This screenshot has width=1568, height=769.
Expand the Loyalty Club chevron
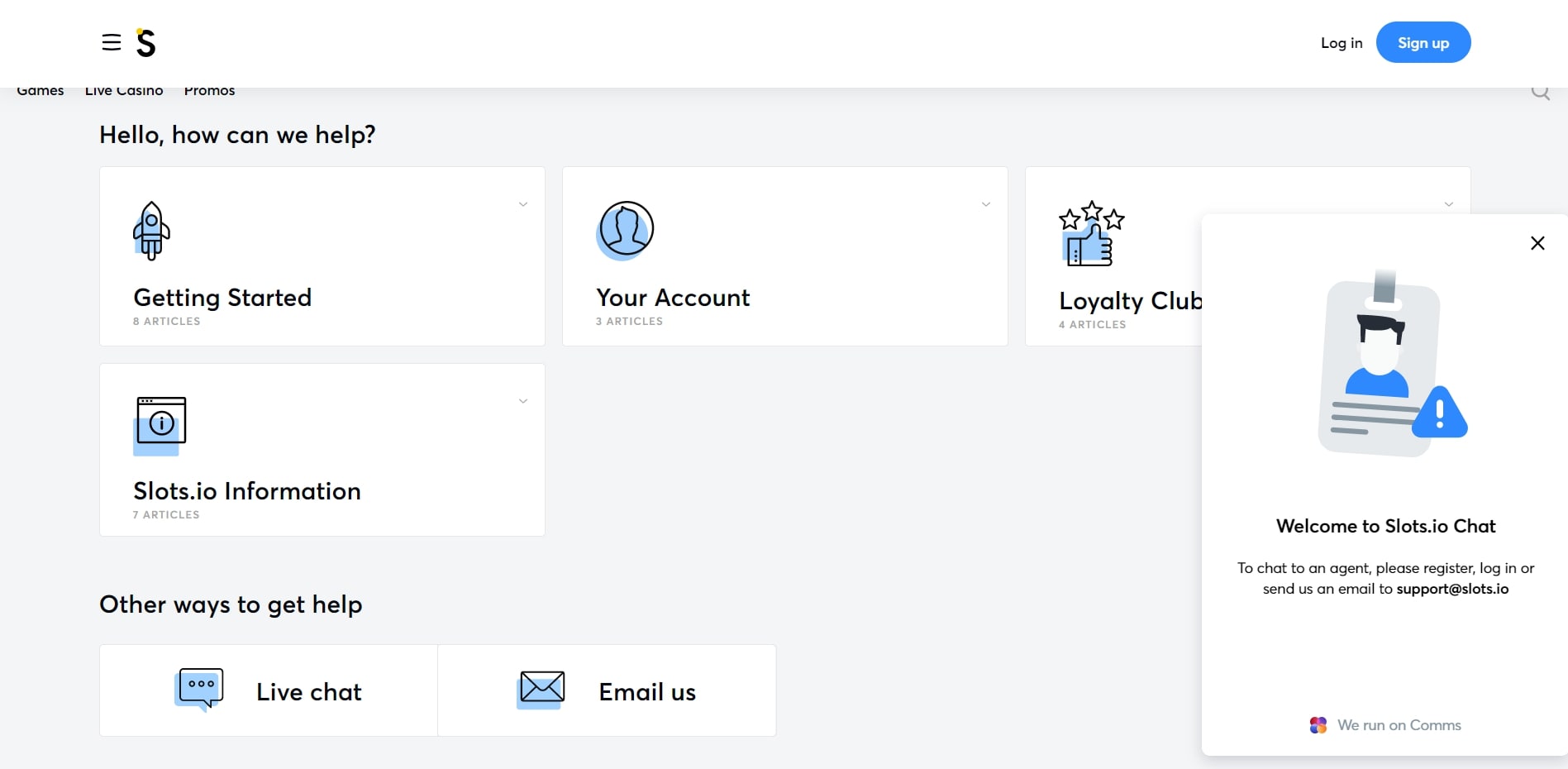click(x=1449, y=204)
